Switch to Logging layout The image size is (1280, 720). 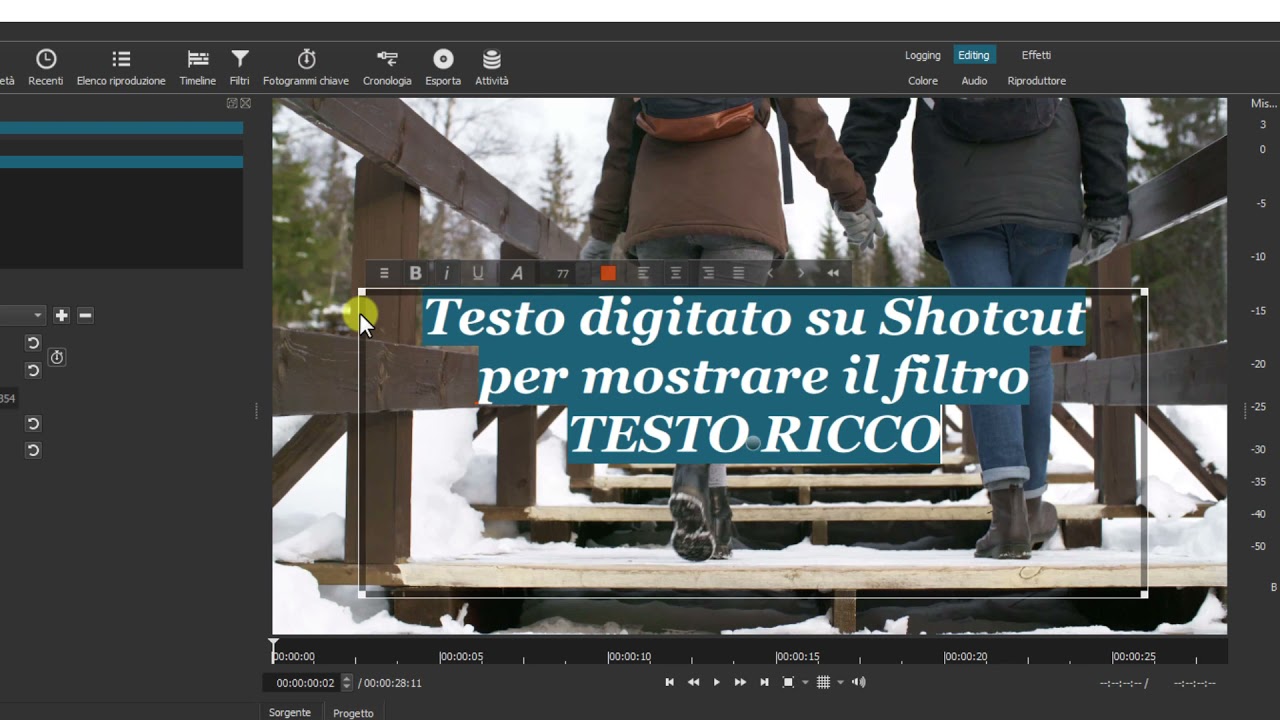(x=923, y=55)
